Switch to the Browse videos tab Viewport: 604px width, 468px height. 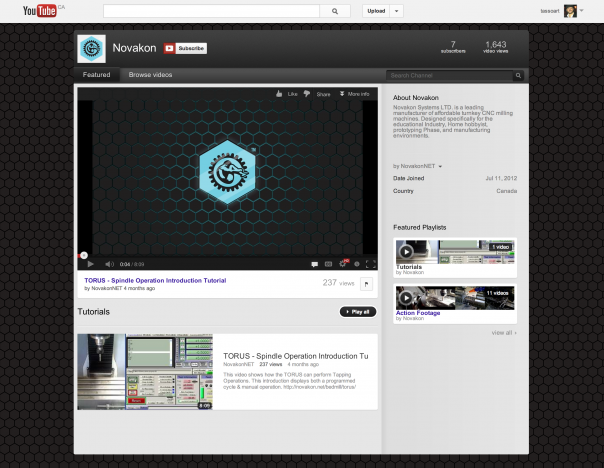coord(150,75)
